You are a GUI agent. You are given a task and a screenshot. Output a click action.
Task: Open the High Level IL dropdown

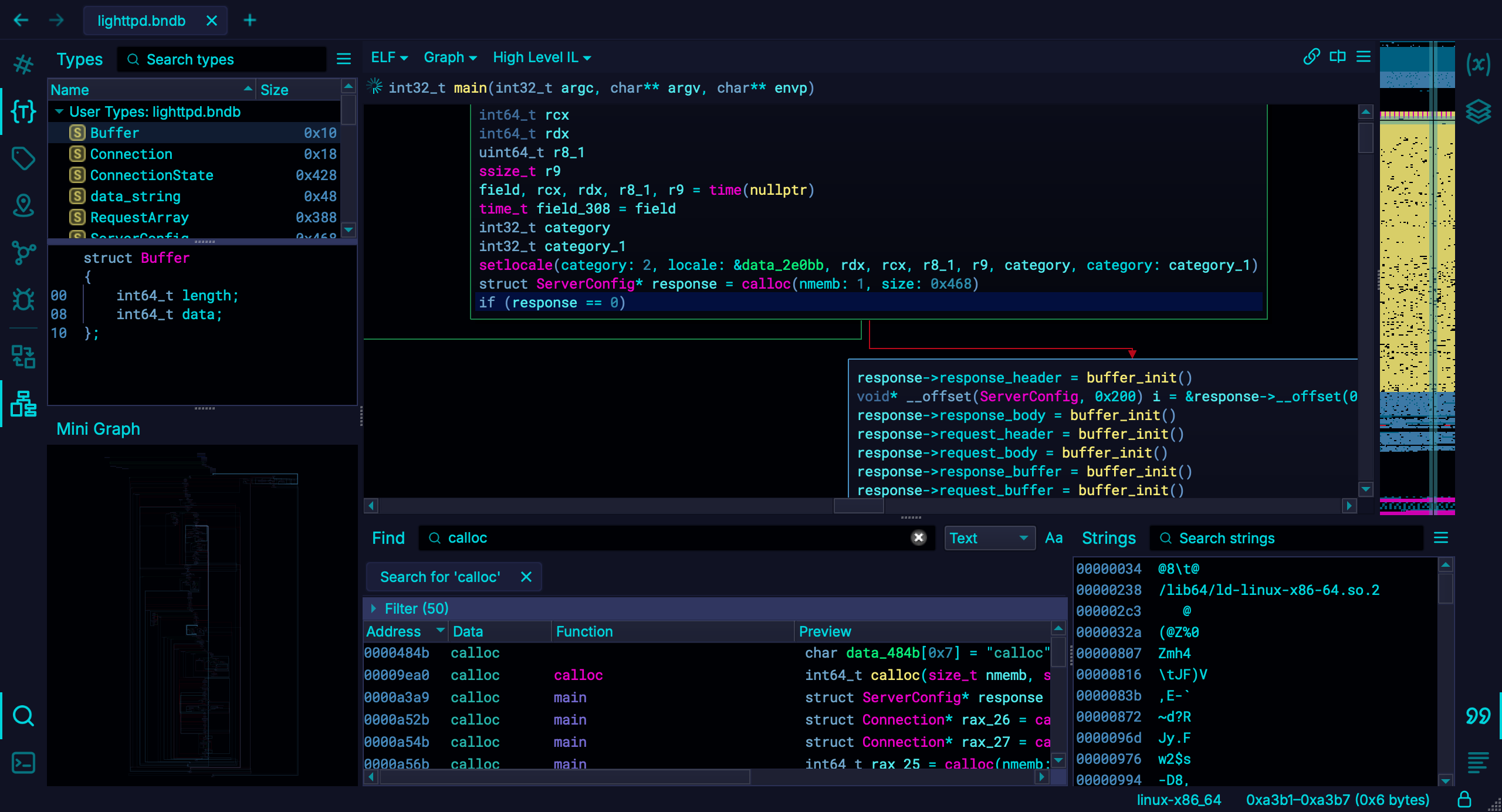point(541,57)
